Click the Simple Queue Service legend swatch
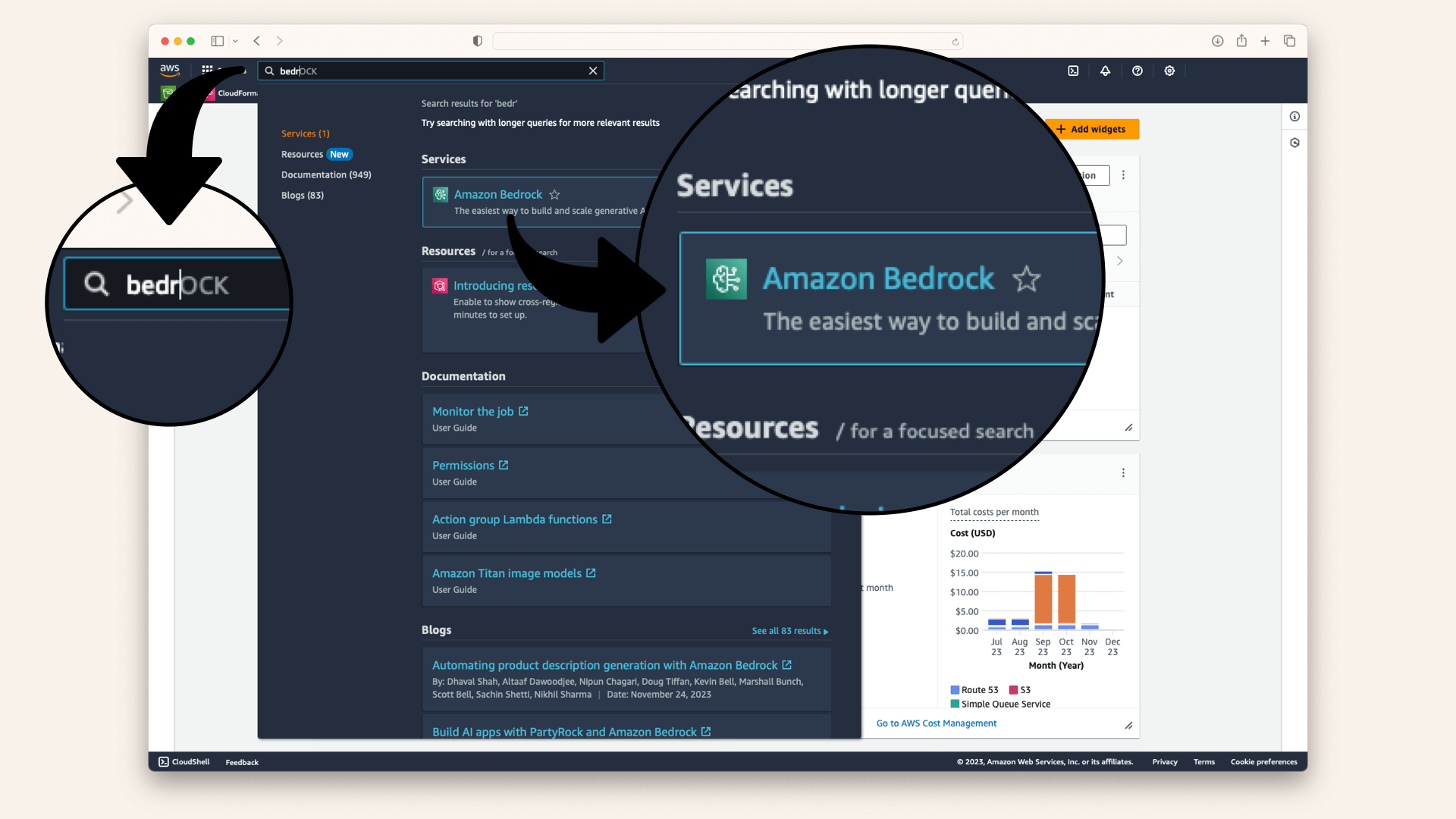The width and height of the screenshot is (1456, 819). tap(955, 704)
